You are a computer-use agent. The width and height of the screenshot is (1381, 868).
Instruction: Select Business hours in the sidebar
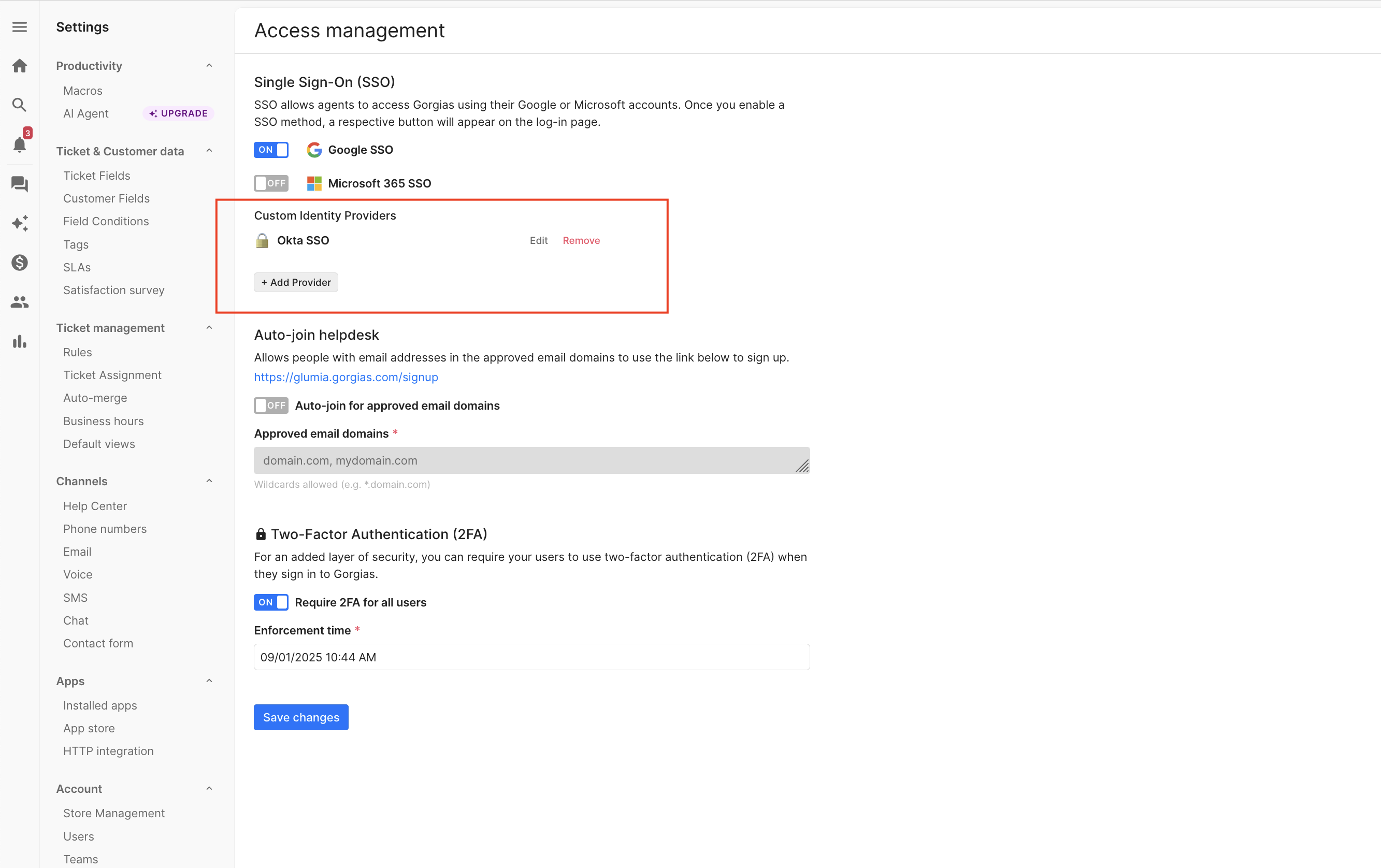coord(103,421)
